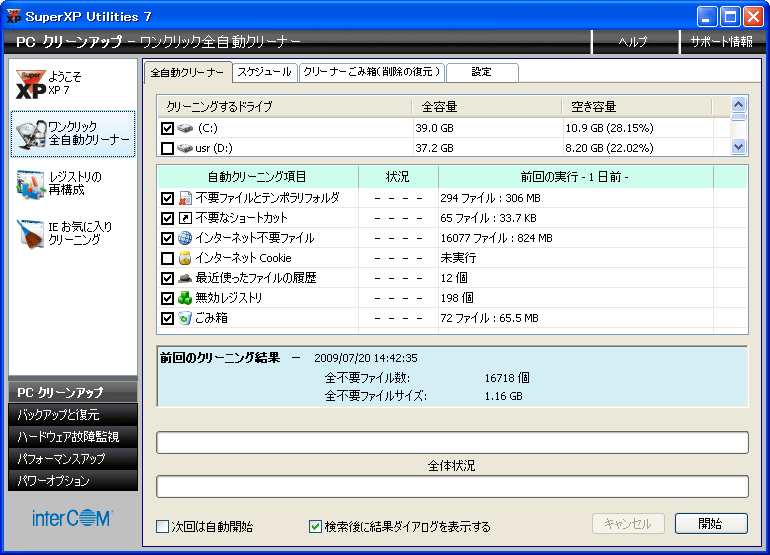
Task: Click the 空き容量 column header
Action: click(x=636, y=107)
